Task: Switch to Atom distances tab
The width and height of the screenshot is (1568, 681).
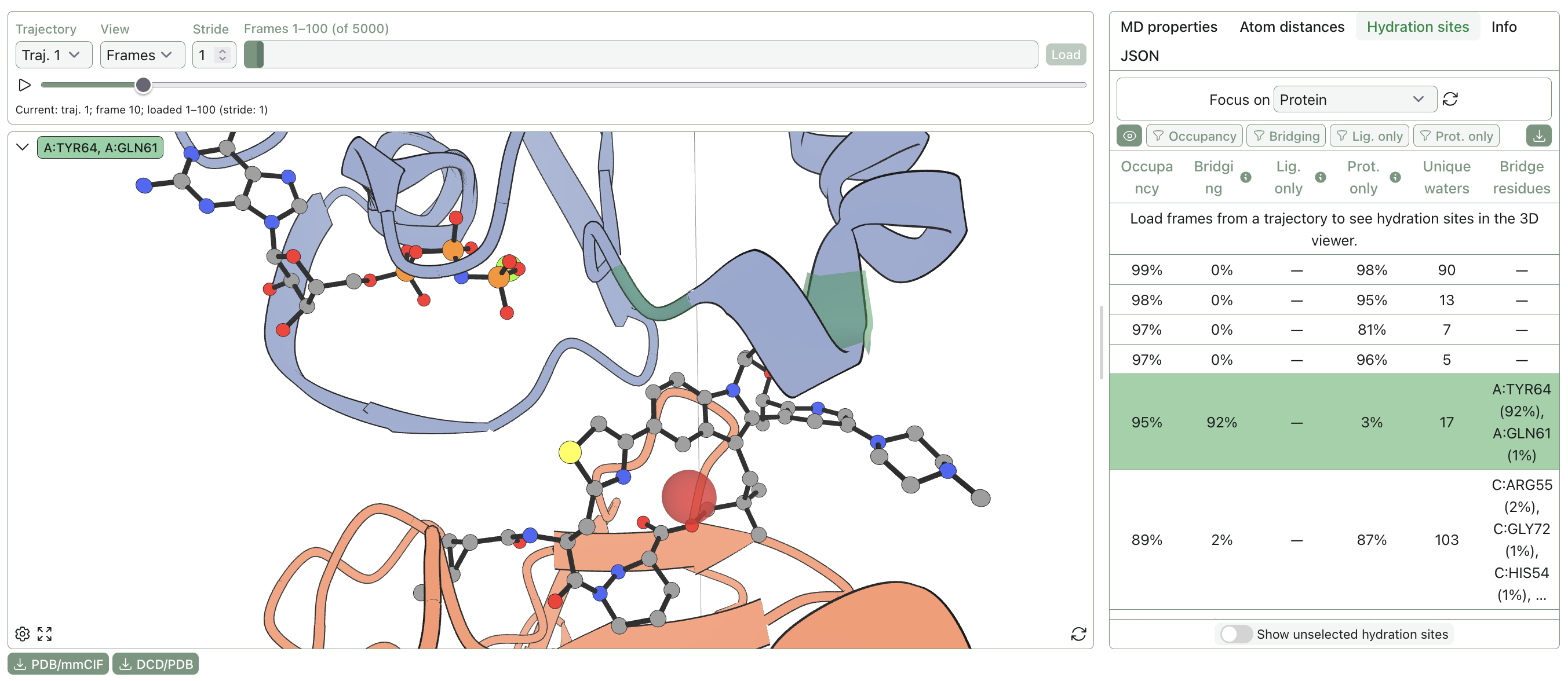Action: [x=1292, y=27]
